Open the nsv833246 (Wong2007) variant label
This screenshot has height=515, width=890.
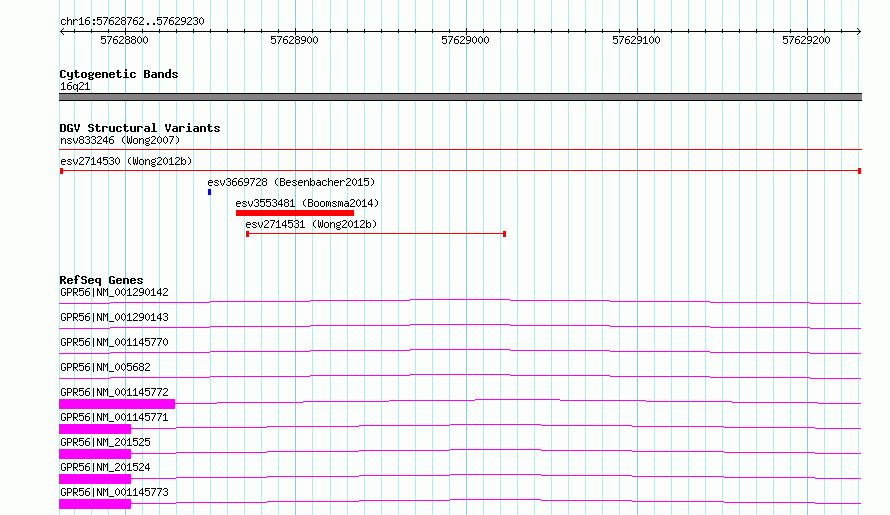[x=120, y=141]
